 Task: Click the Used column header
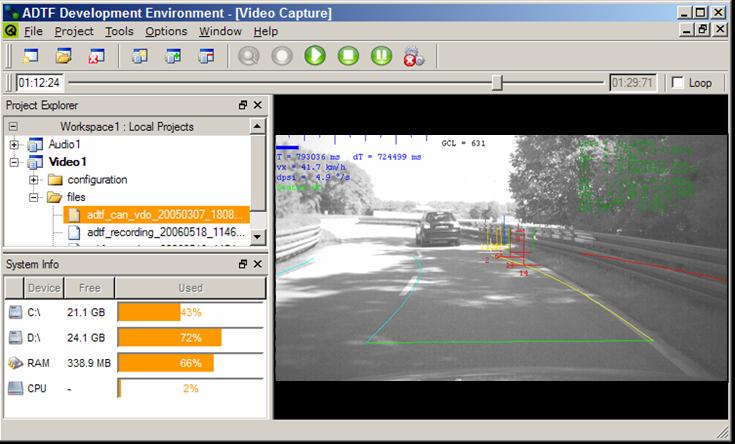click(190, 288)
